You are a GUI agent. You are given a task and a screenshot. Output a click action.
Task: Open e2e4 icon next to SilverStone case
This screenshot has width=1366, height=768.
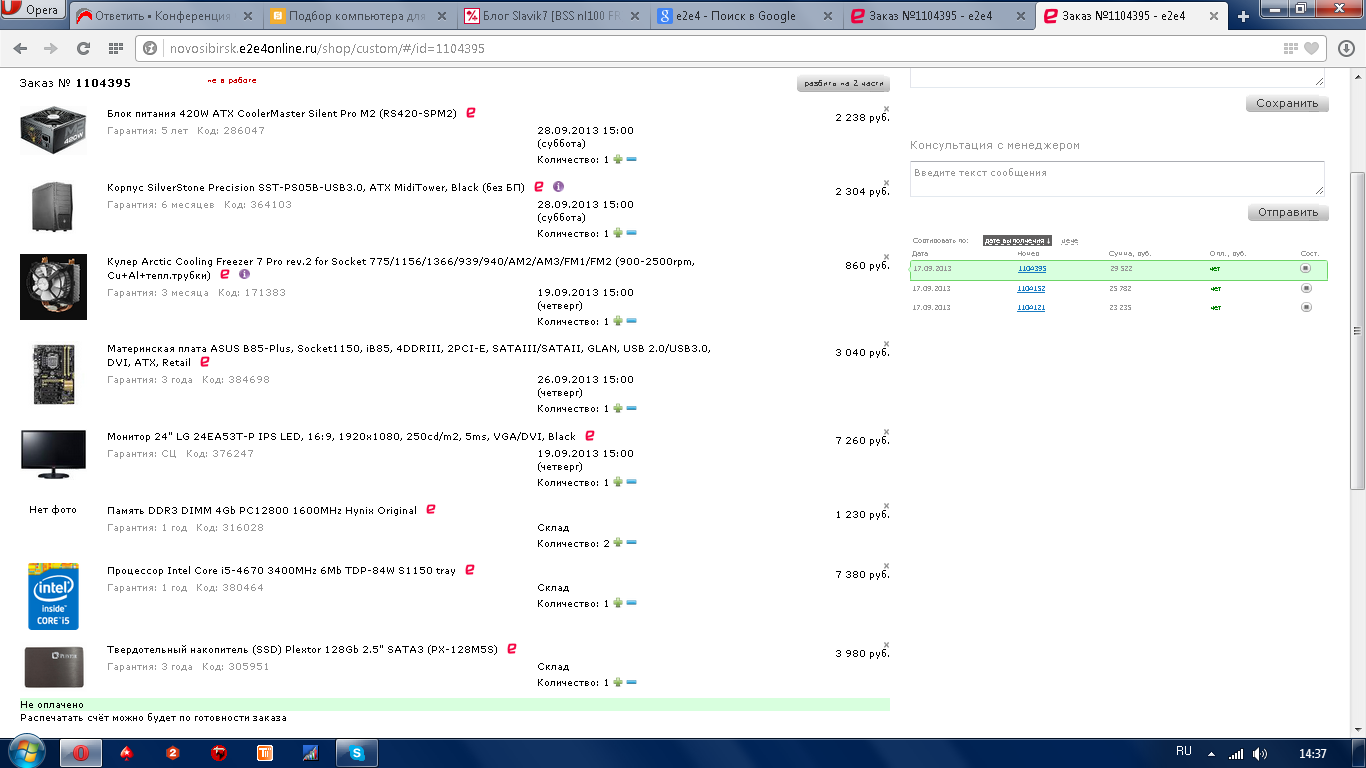tap(538, 187)
